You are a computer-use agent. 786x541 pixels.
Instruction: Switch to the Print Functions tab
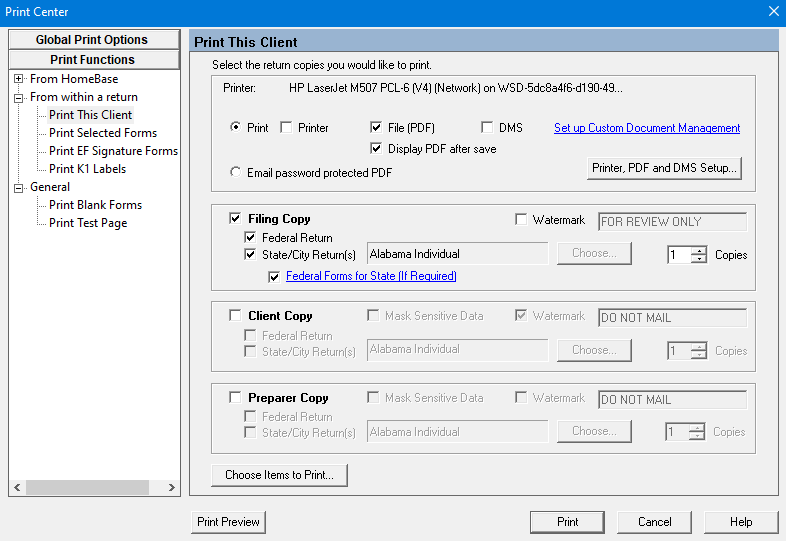point(92,60)
